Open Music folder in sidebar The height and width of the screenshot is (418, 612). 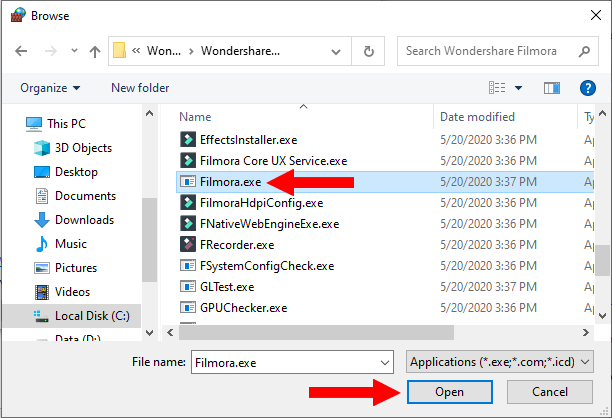point(61,244)
